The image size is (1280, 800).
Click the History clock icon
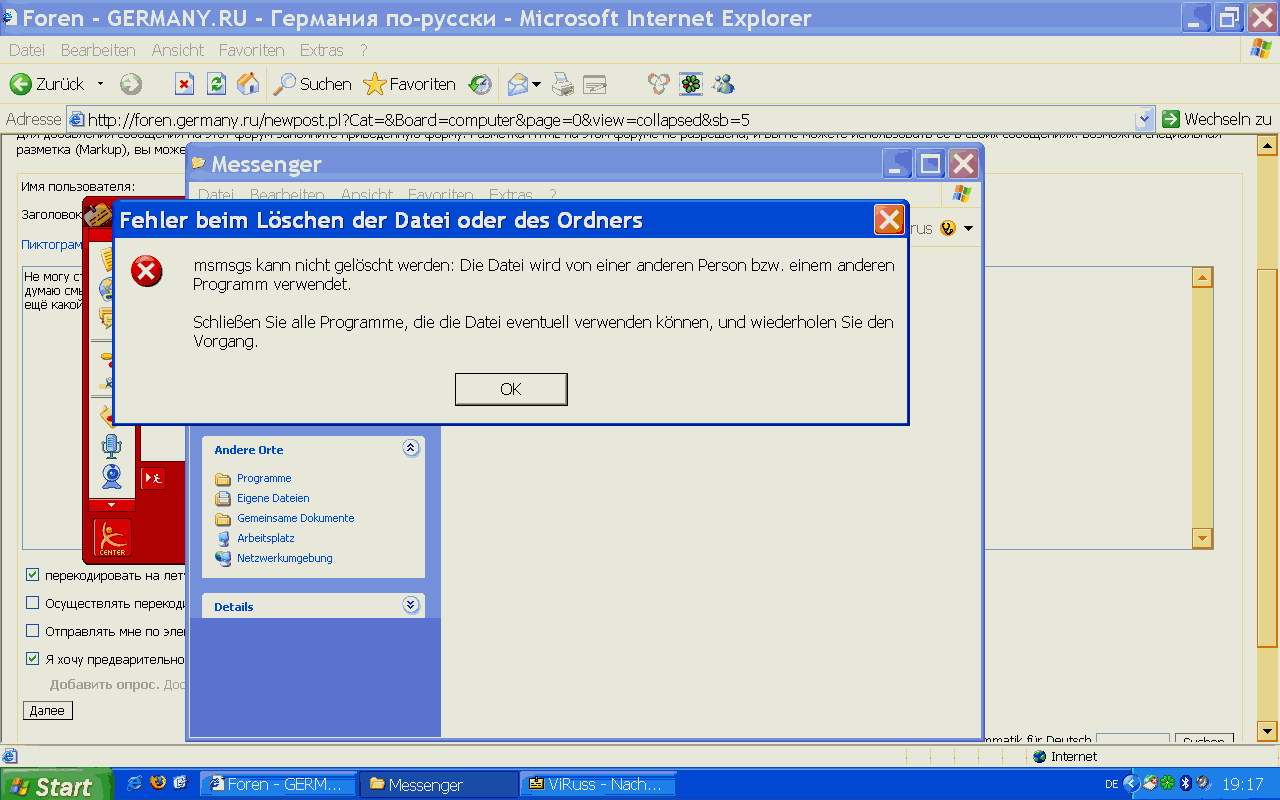481,84
